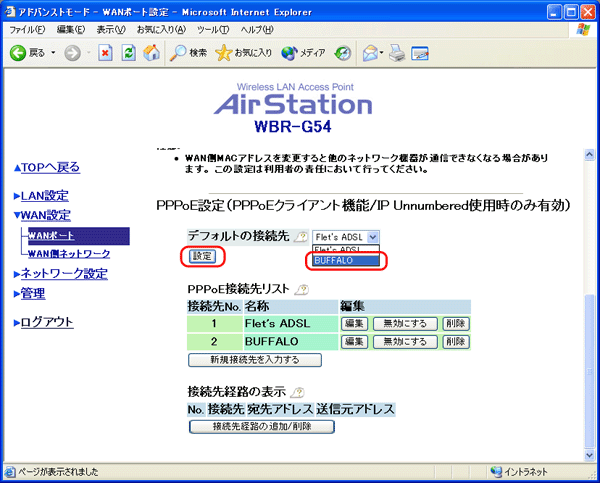Click the scroll down arrow of page scrollbar
This screenshot has height=483, width=600.
pyautogui.click(x=590, y=454)
